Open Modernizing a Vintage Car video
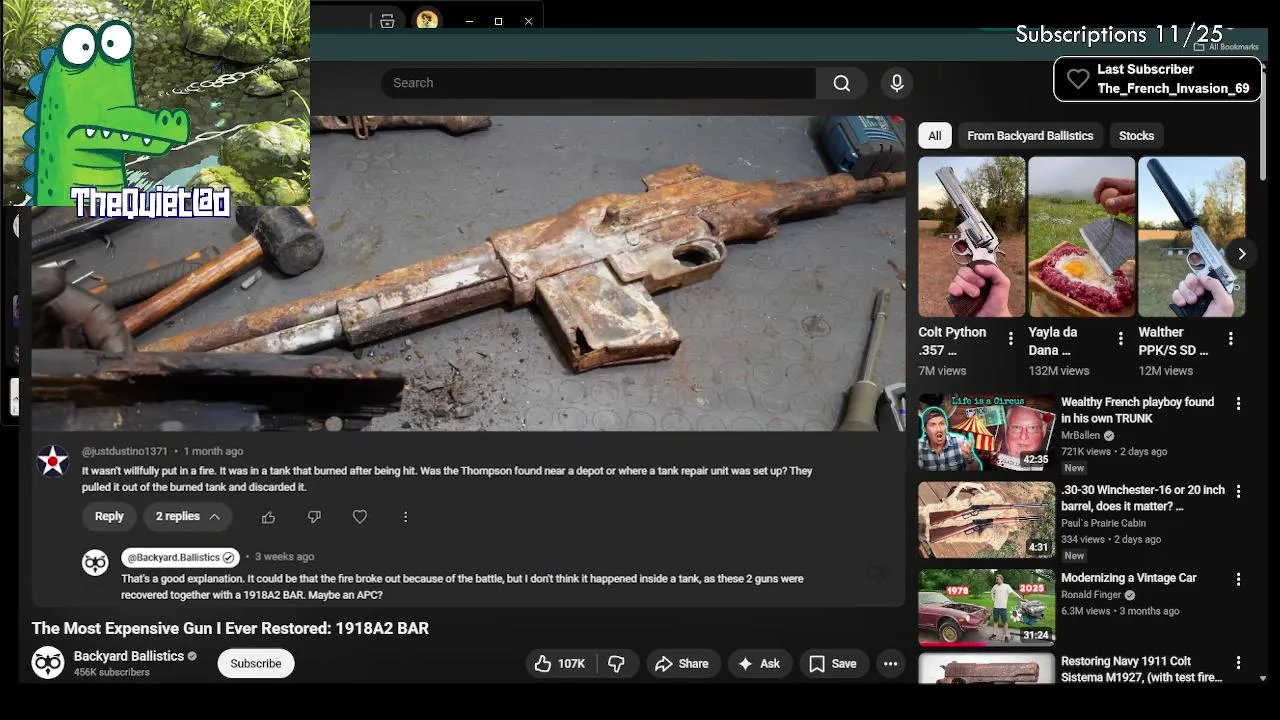Screen dimensions: 1280x720 1129,578
